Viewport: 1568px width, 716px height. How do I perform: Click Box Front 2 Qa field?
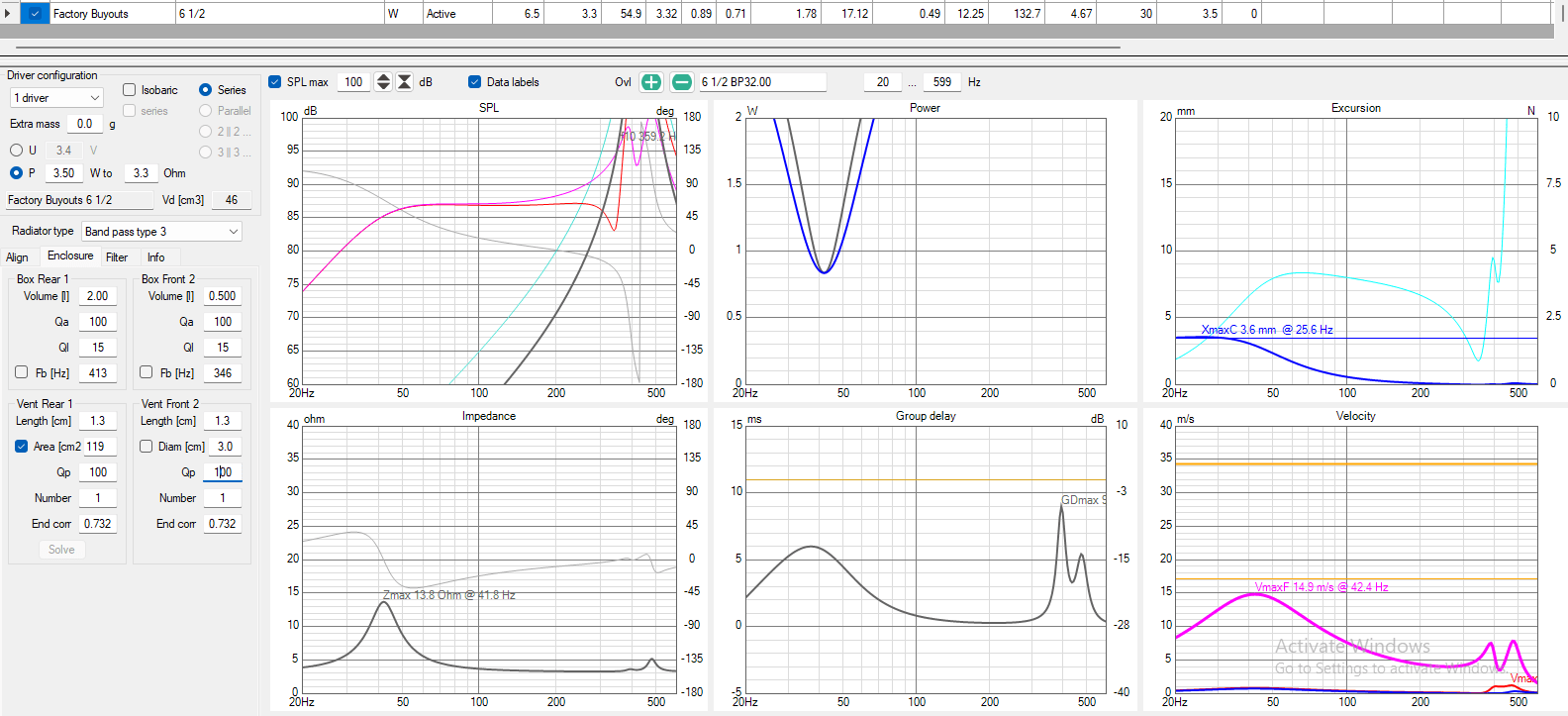point(223,322)
